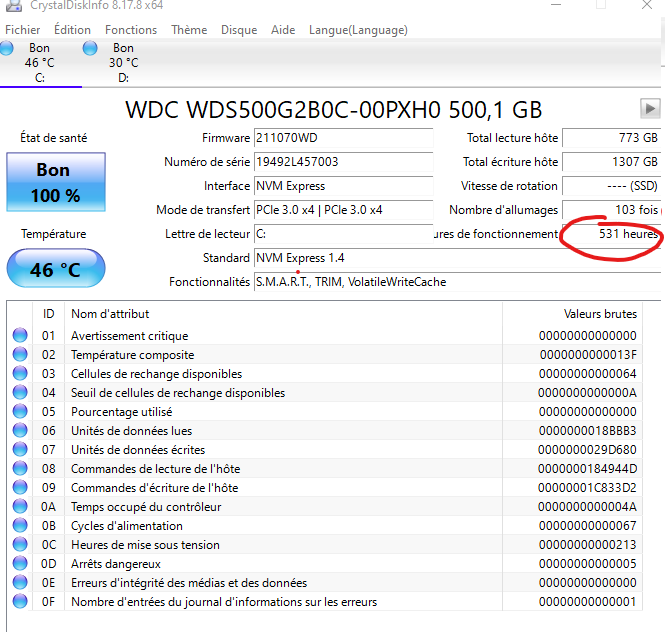666x632 pixels.
Task: Select the C: disk tab
Action: (x=40, y=63)
